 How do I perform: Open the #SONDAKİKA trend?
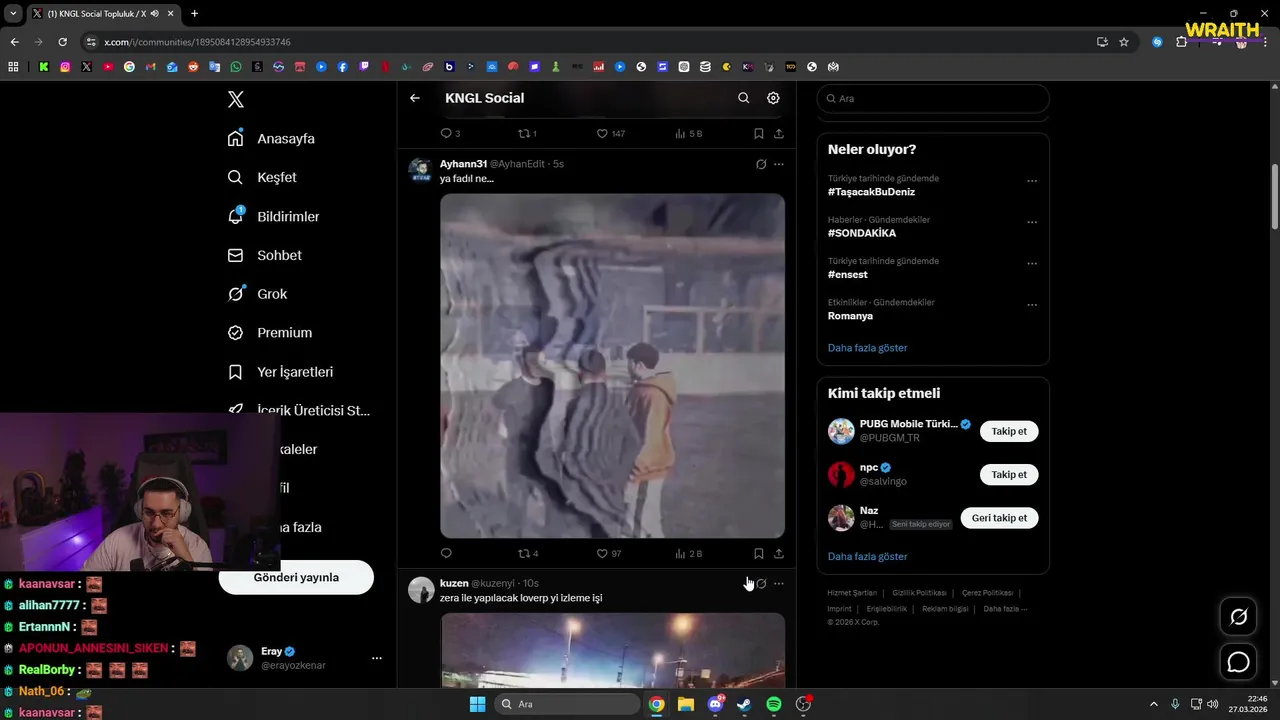pyautogui.click(x=862, y=233)
